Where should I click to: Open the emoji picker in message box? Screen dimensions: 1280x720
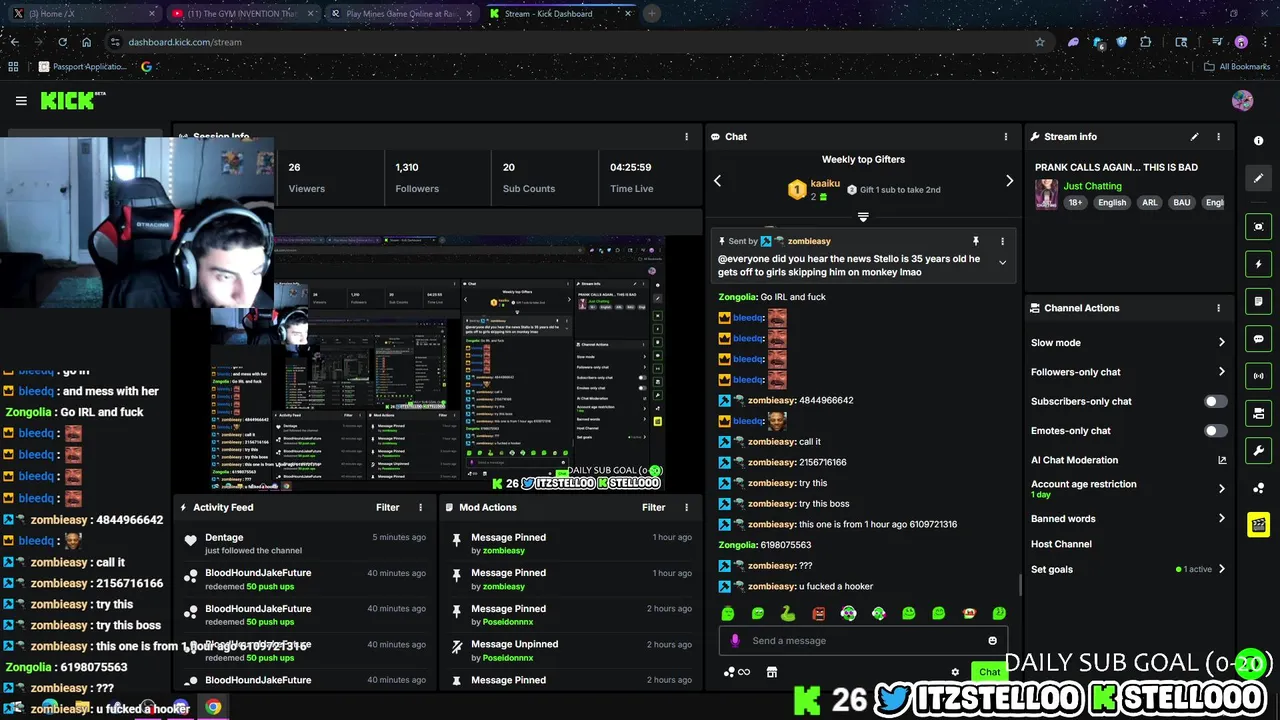992,641
